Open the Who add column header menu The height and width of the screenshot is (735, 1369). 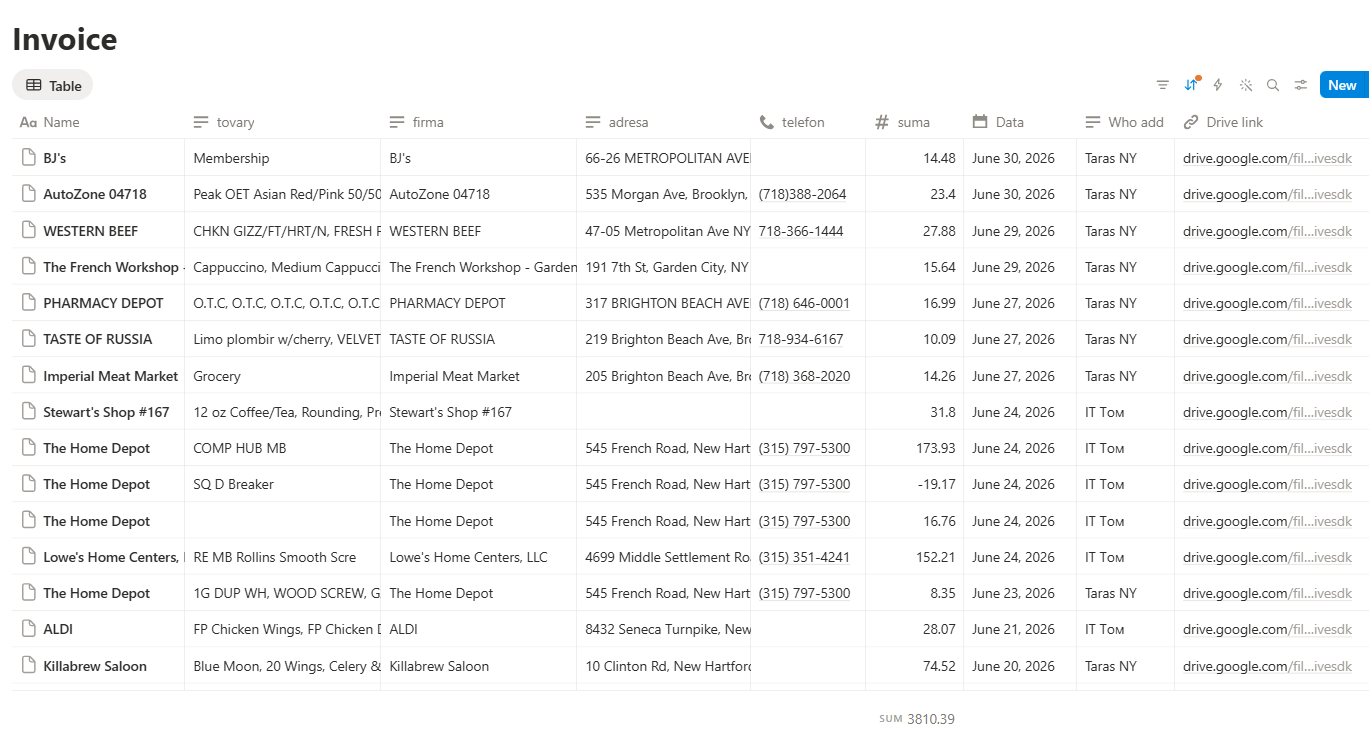point(1125,122)
